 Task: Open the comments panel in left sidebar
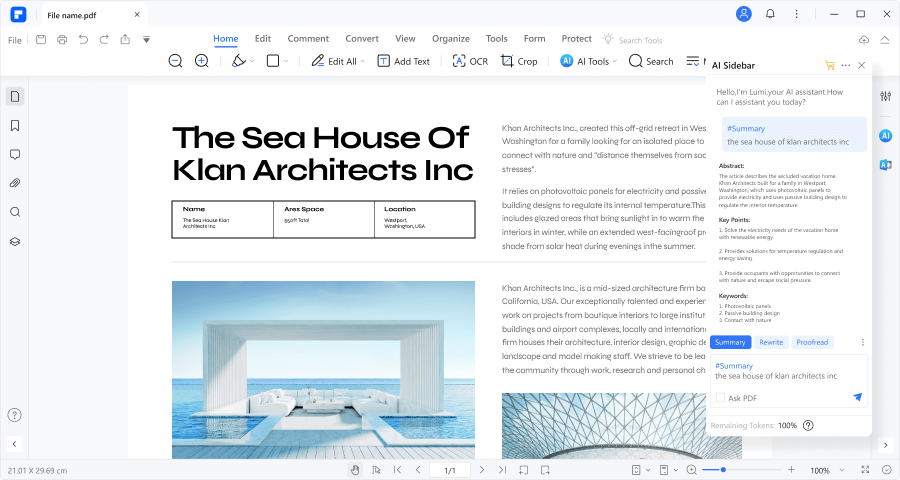(15, 154)
